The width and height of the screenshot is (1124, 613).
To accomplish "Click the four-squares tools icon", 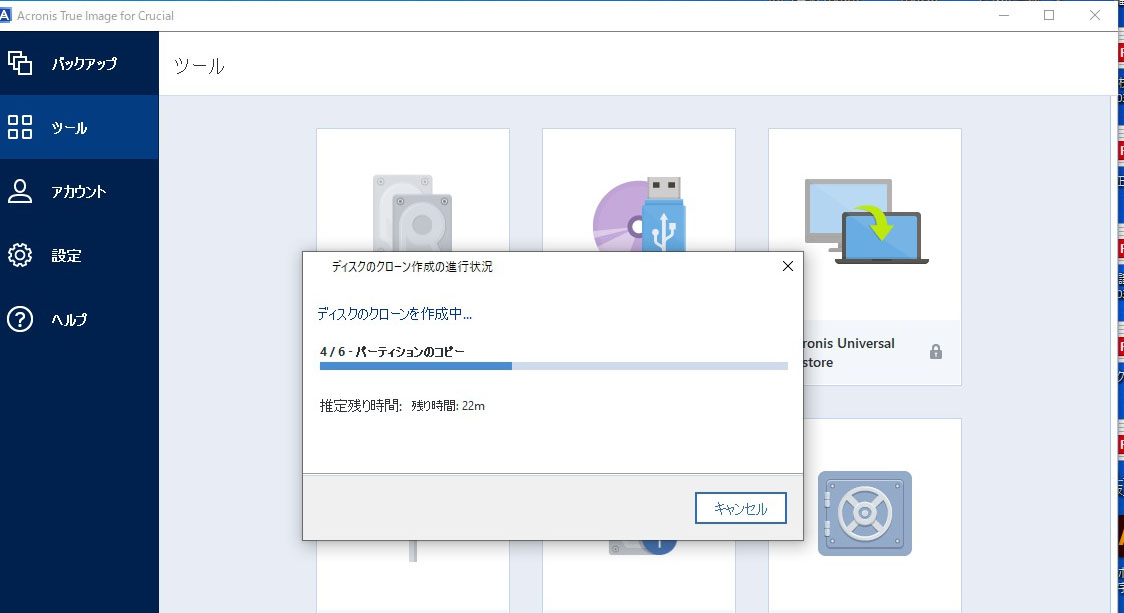I will coord(20,127).
